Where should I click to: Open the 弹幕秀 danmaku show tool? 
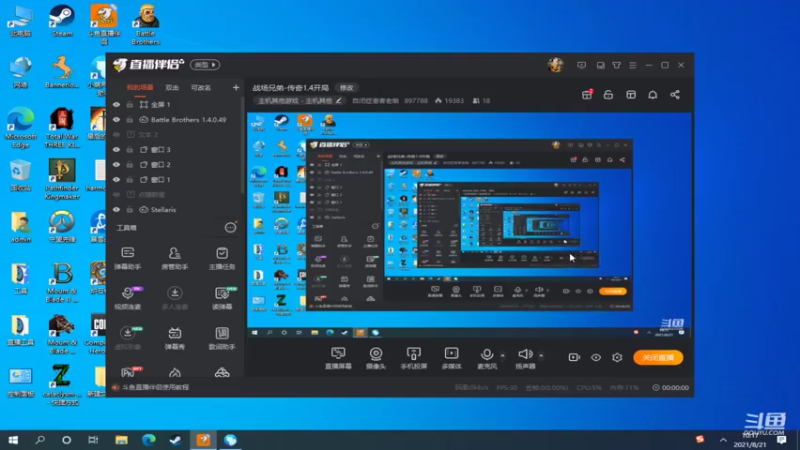[174, 338]
